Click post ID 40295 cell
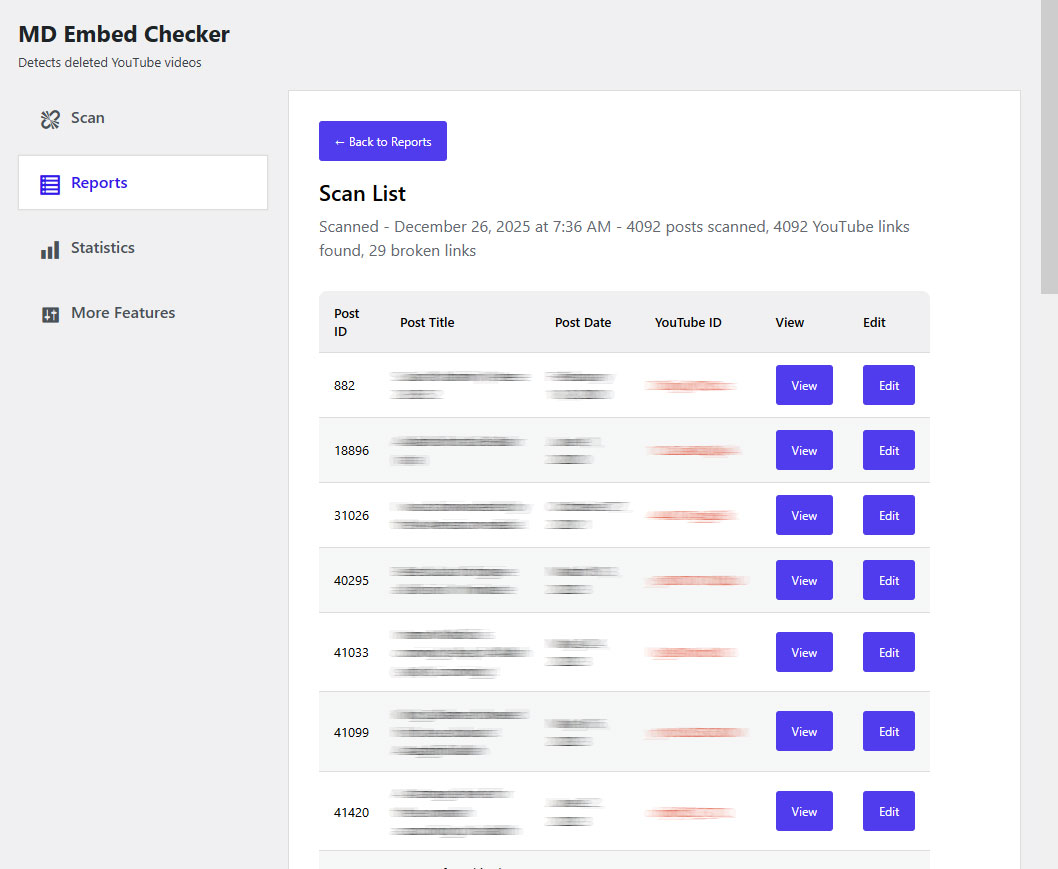The height and width of the screenshot is (869, 1058). [x=352, y=580]
